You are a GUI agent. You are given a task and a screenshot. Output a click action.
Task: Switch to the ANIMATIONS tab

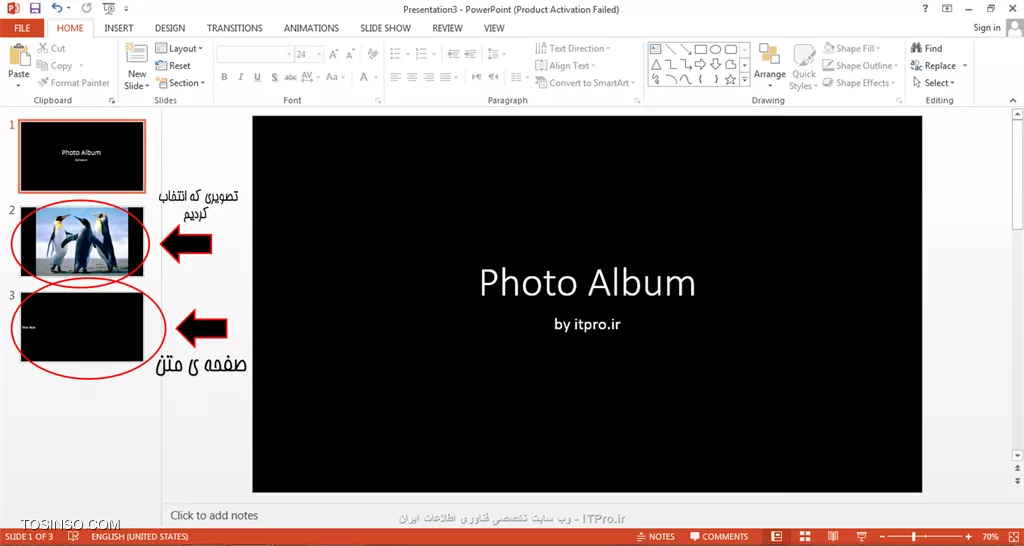[312, 28]
